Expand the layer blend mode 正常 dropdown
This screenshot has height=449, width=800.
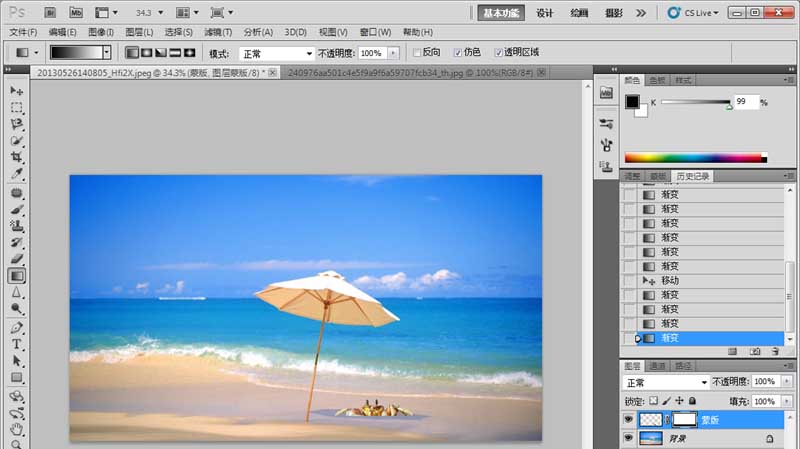tap(665, 382)
